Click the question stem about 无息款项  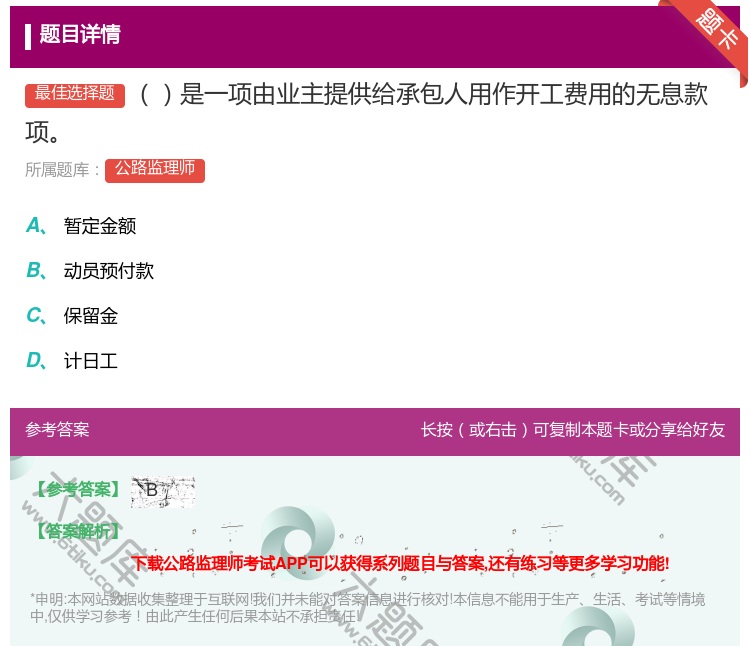(x=366, y=113)
